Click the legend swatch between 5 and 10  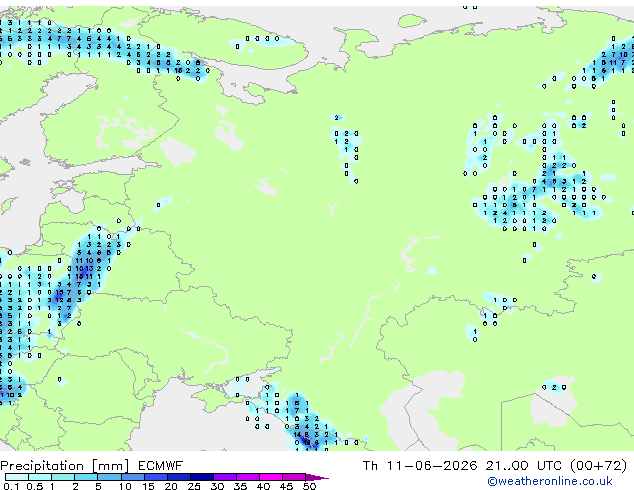pos(109,477)
